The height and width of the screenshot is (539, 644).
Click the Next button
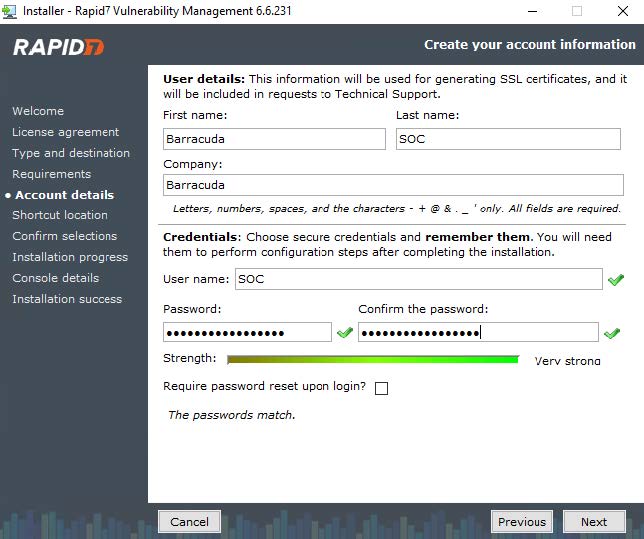594,522
